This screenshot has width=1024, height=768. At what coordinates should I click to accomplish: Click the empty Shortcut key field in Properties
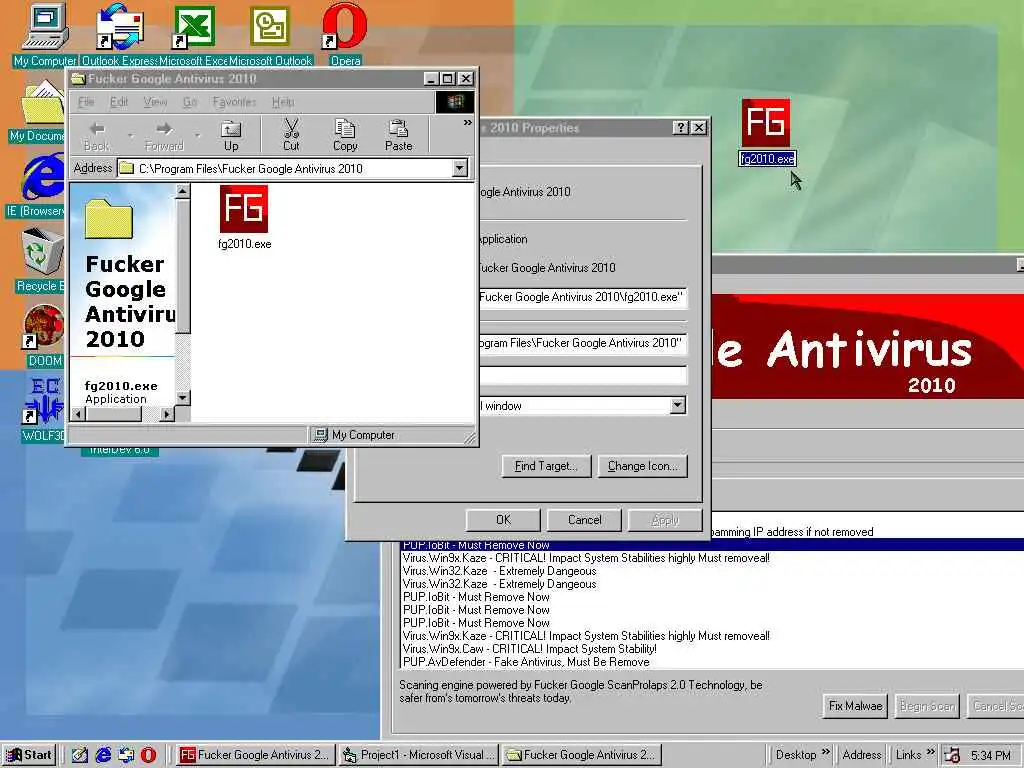tap(583, 375)
